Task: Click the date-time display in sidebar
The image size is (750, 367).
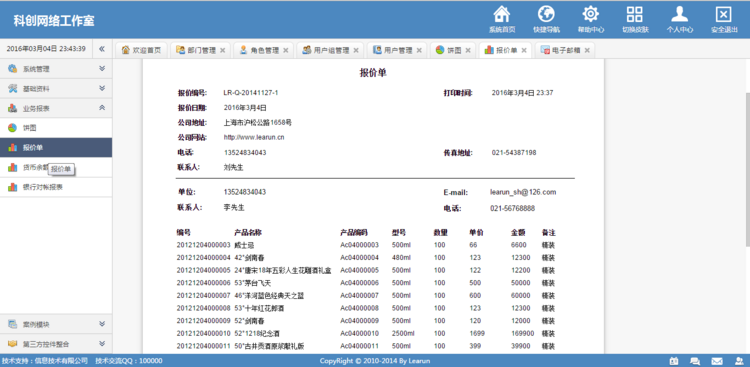Action: pos(46,49)
